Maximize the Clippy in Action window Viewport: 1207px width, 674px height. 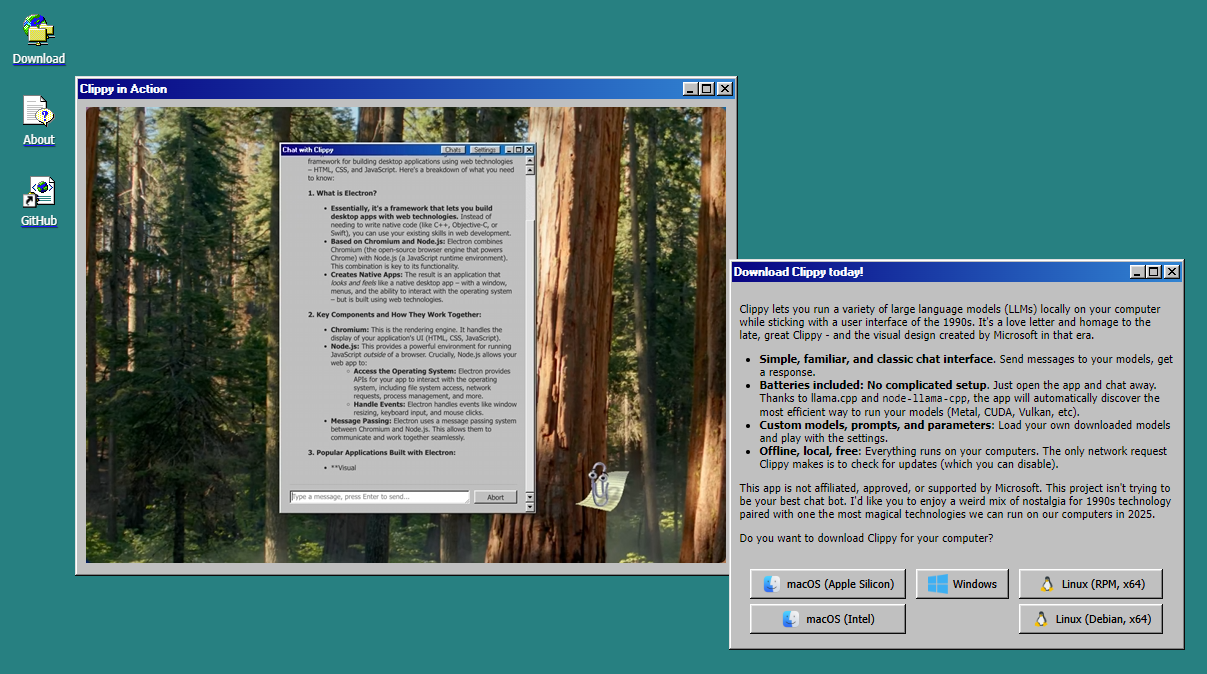(707, 89)
